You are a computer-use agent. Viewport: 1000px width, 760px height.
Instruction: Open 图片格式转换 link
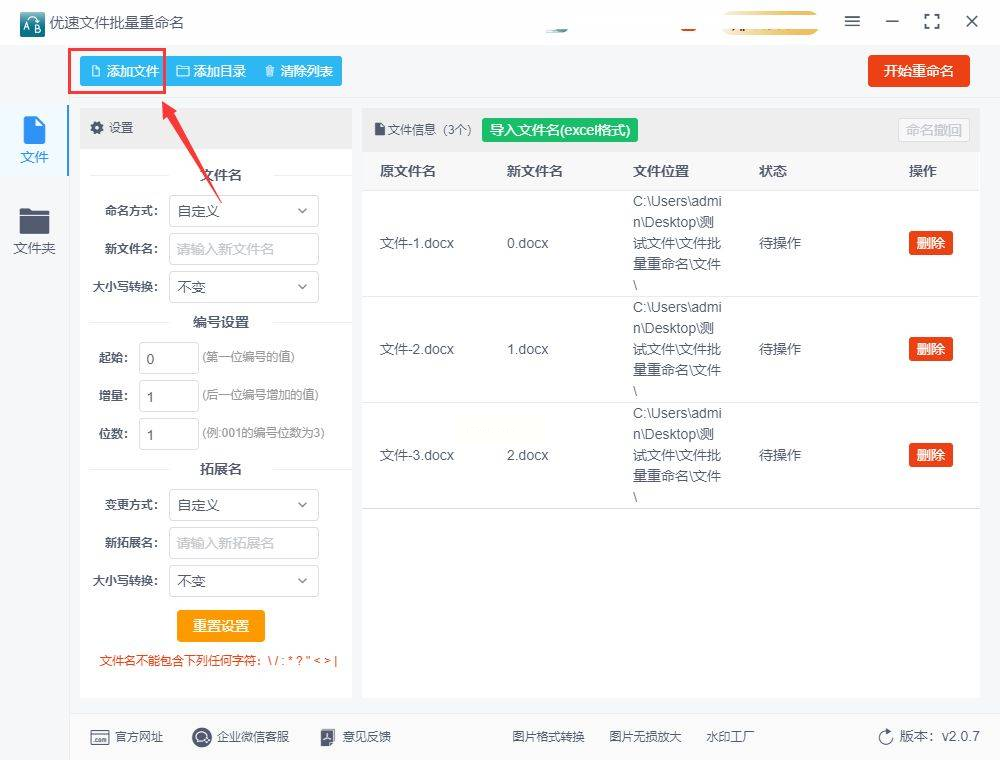(x=548, y=737)
